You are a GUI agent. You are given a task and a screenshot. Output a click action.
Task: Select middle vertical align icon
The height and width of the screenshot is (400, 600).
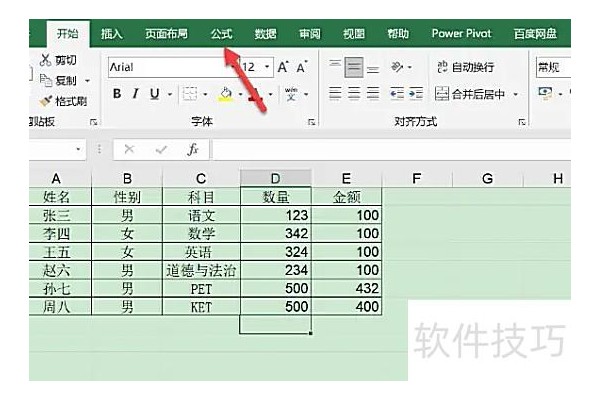pos(354,67)
